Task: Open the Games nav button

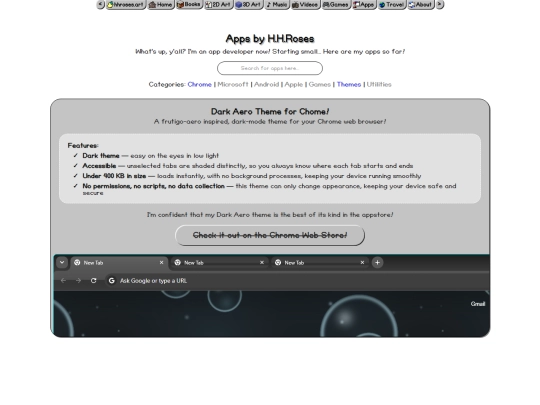Action: click(x=336, y=4)
